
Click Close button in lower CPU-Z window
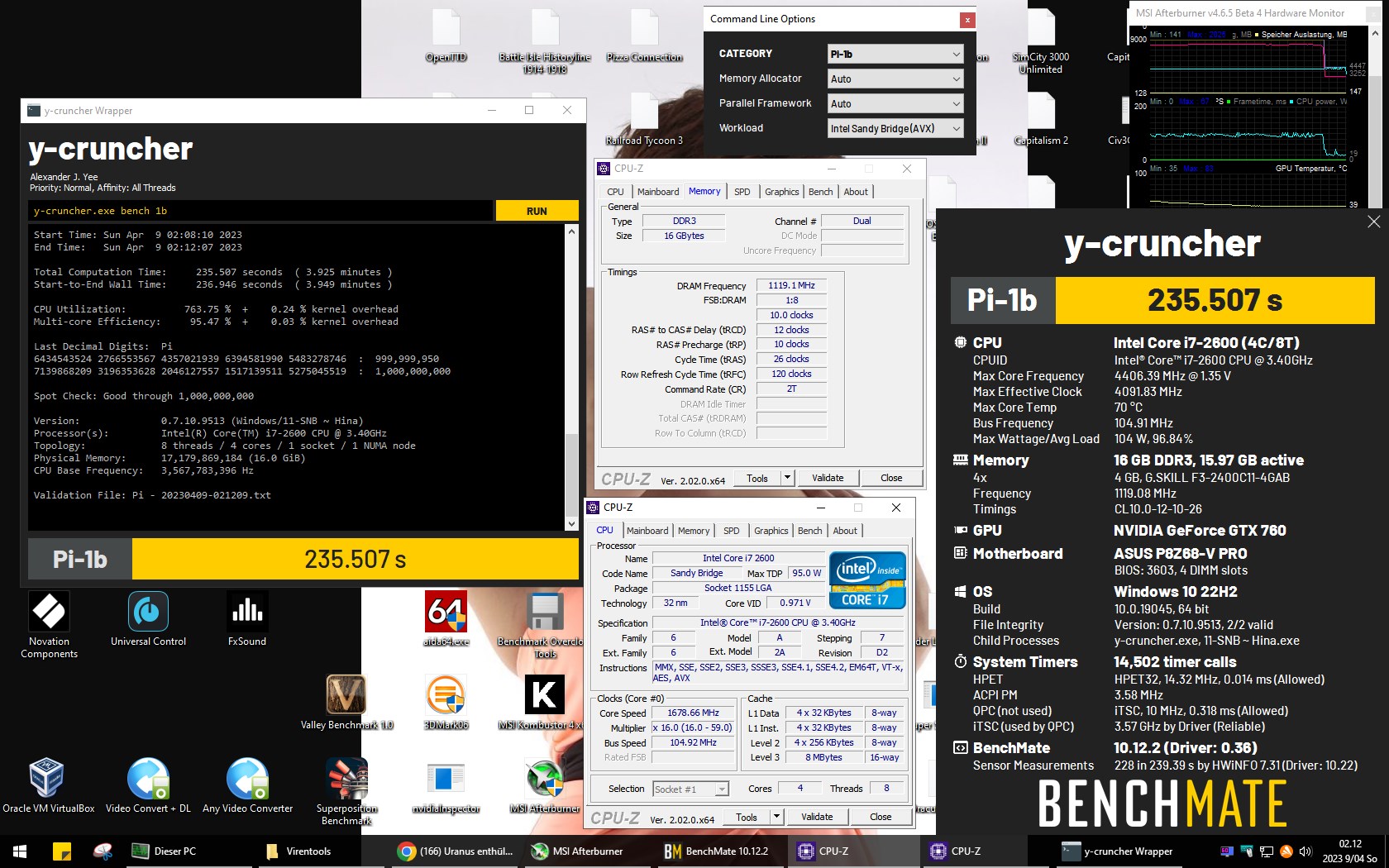[x=881, y=816]
